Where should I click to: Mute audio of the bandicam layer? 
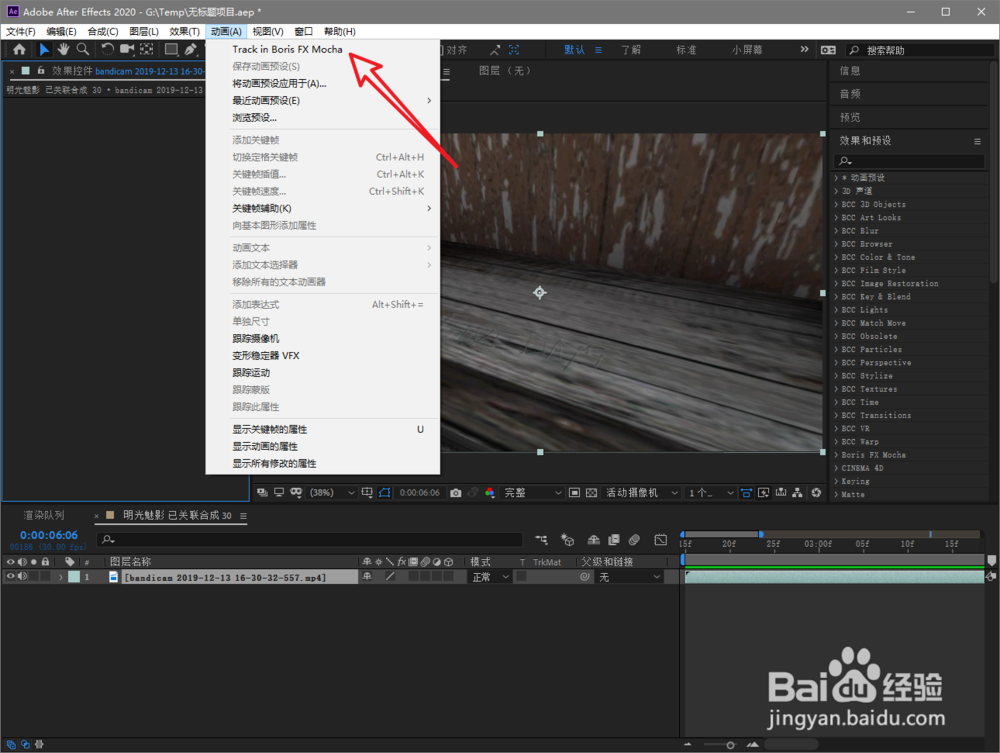tap(22, 576)
